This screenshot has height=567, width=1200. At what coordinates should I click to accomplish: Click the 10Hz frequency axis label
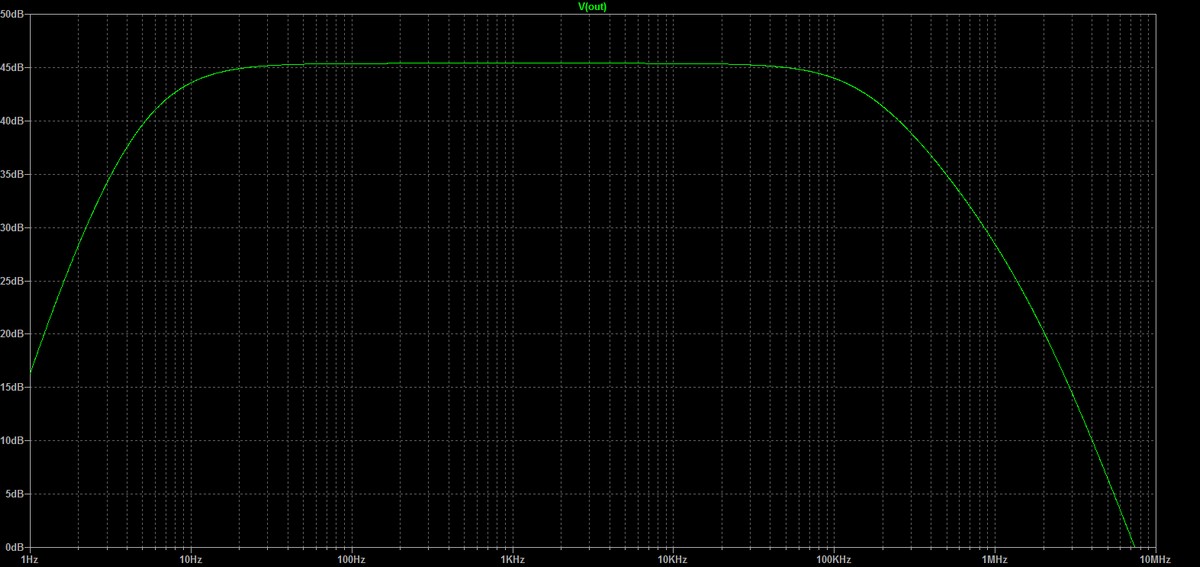pyautogui.click(x=190, y=560)
